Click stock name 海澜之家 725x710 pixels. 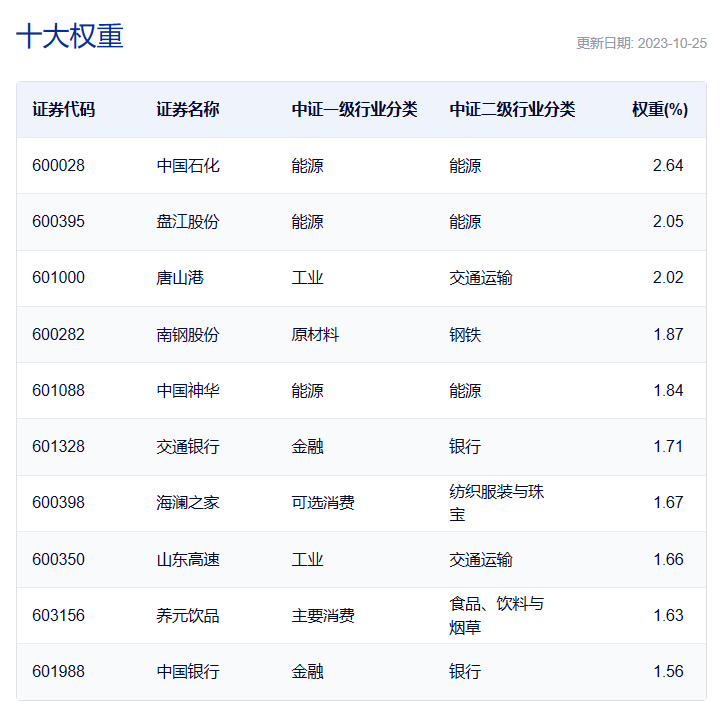pos(188,502)
